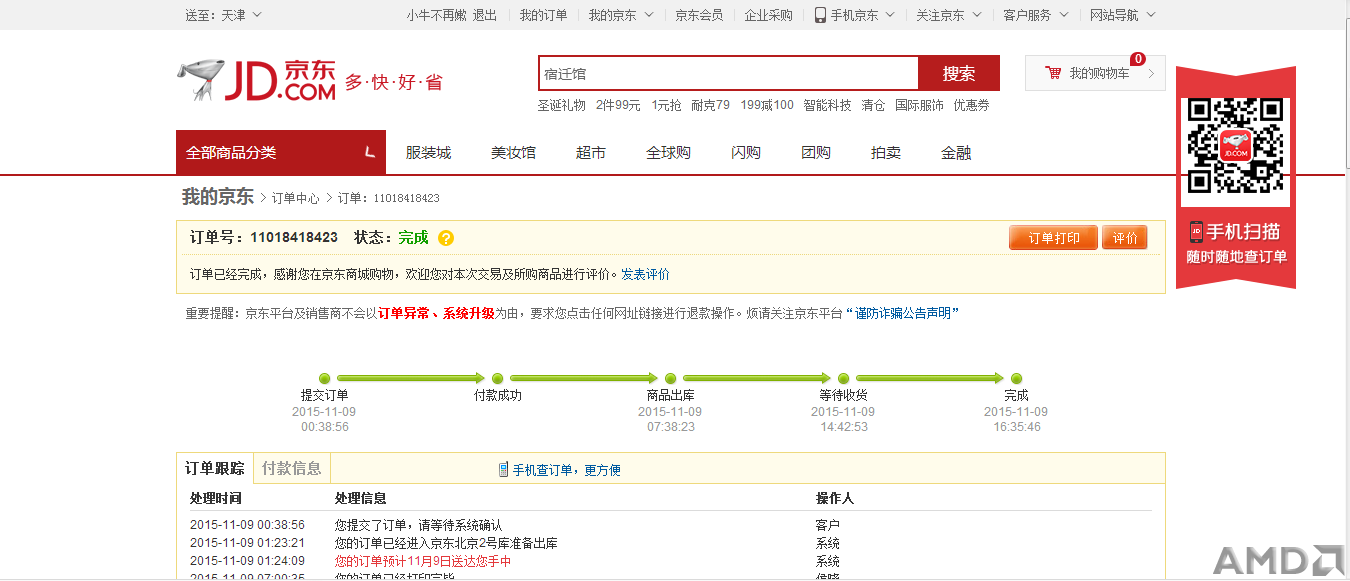Click the search input field with 宿迁馆

tap(728, 73)
